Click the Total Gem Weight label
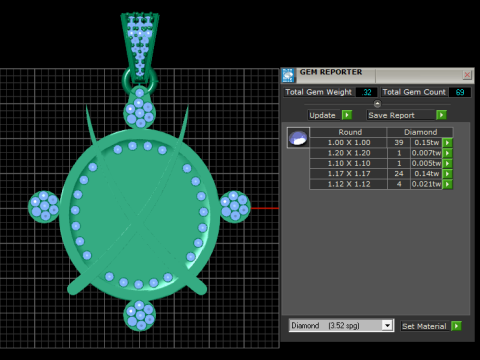 coord(319,92)
